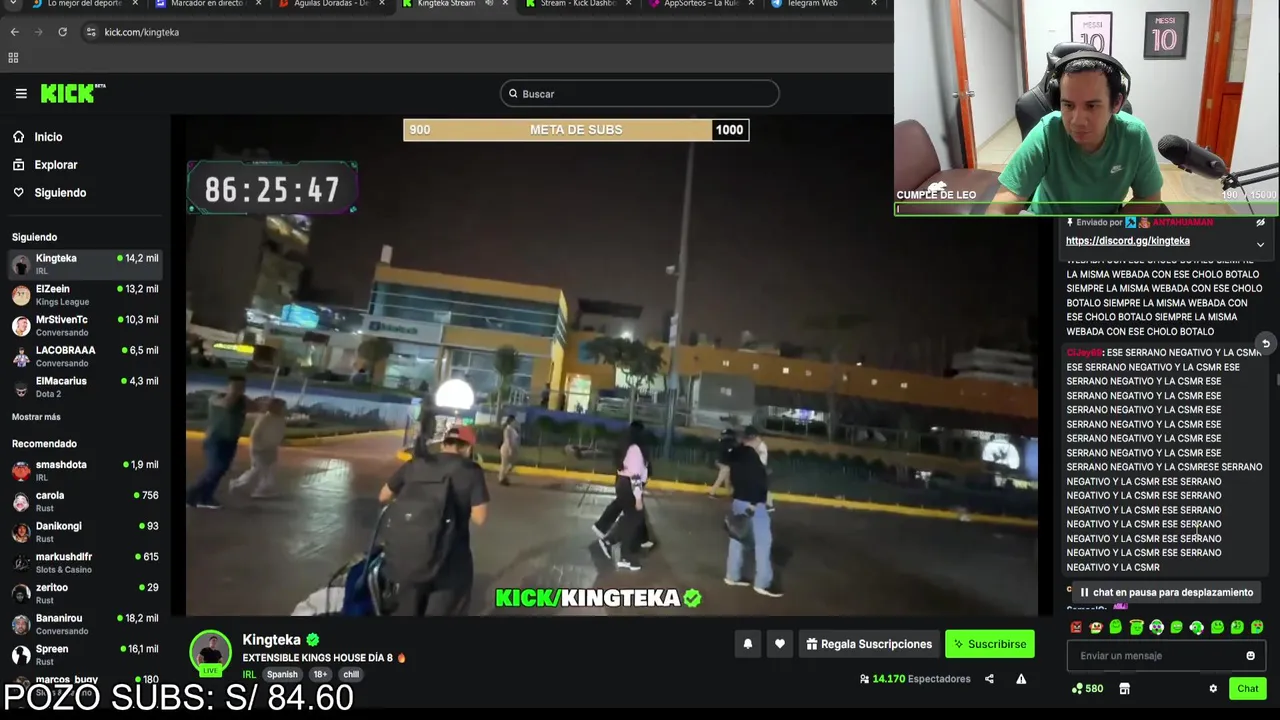
Task: Open ElMacarius channel in sidebar
Action: tap(85, 387)
